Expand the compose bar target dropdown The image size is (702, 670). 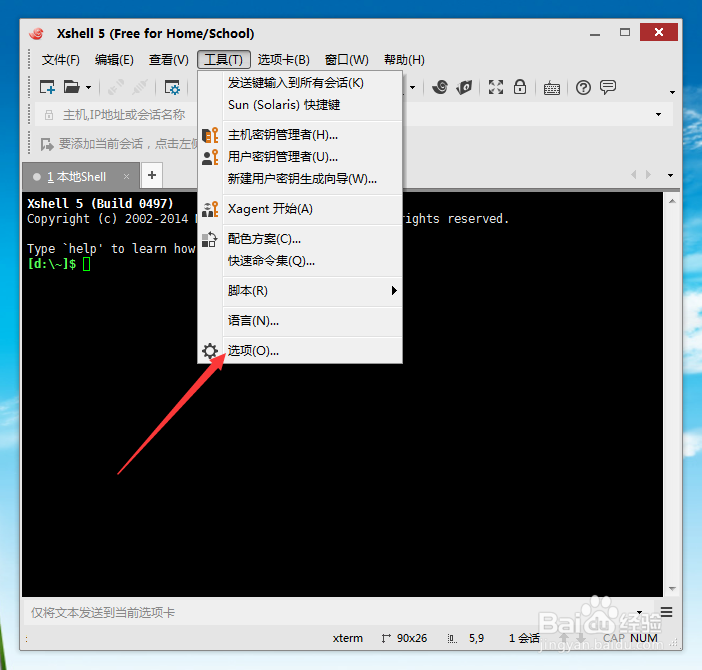pos(640,612)
